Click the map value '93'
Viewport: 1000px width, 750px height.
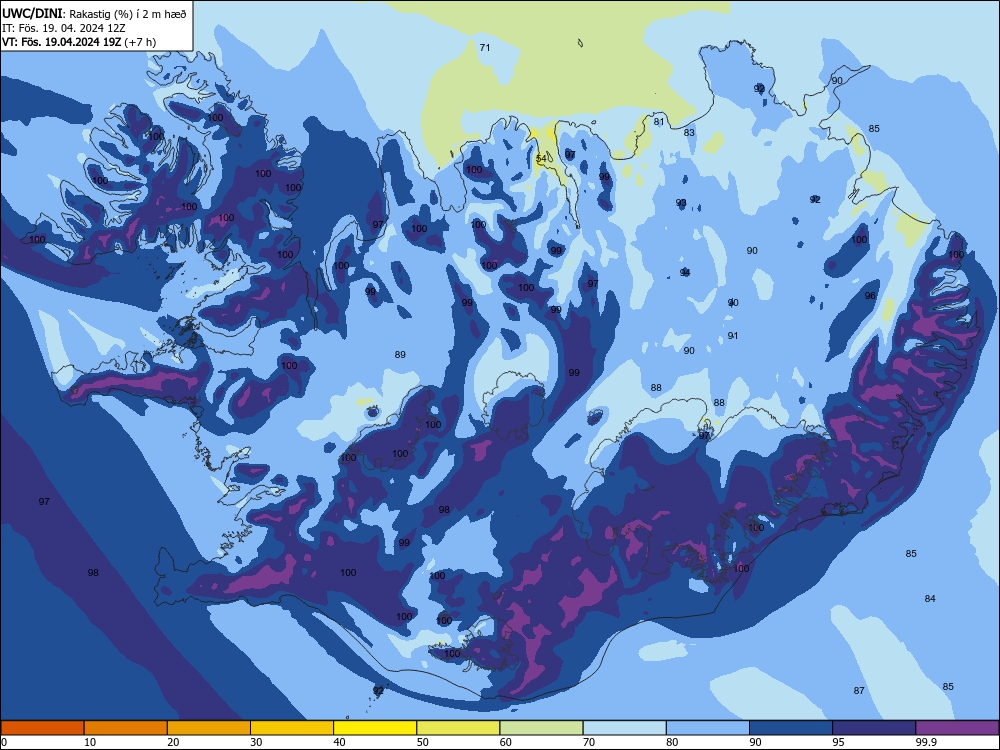pos(681,203)
